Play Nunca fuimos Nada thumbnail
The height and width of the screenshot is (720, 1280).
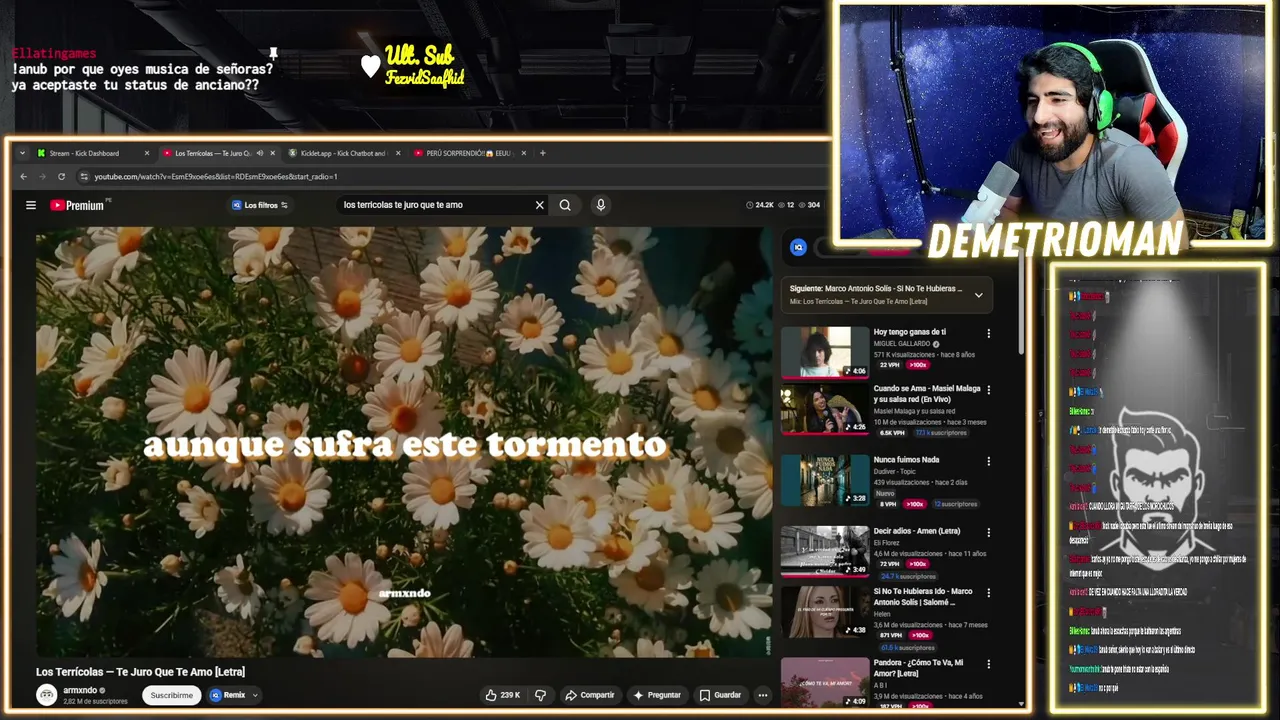[x=825, y=480]
